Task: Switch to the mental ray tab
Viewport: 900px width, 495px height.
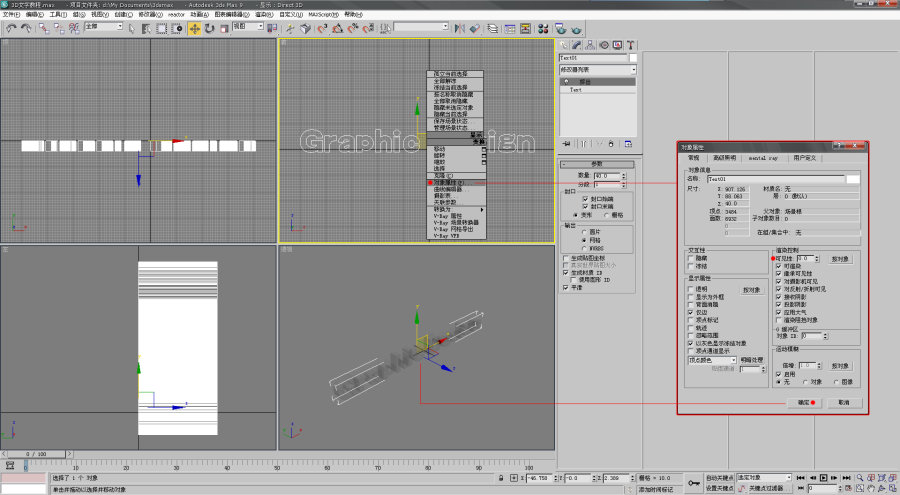Action: 761,158
